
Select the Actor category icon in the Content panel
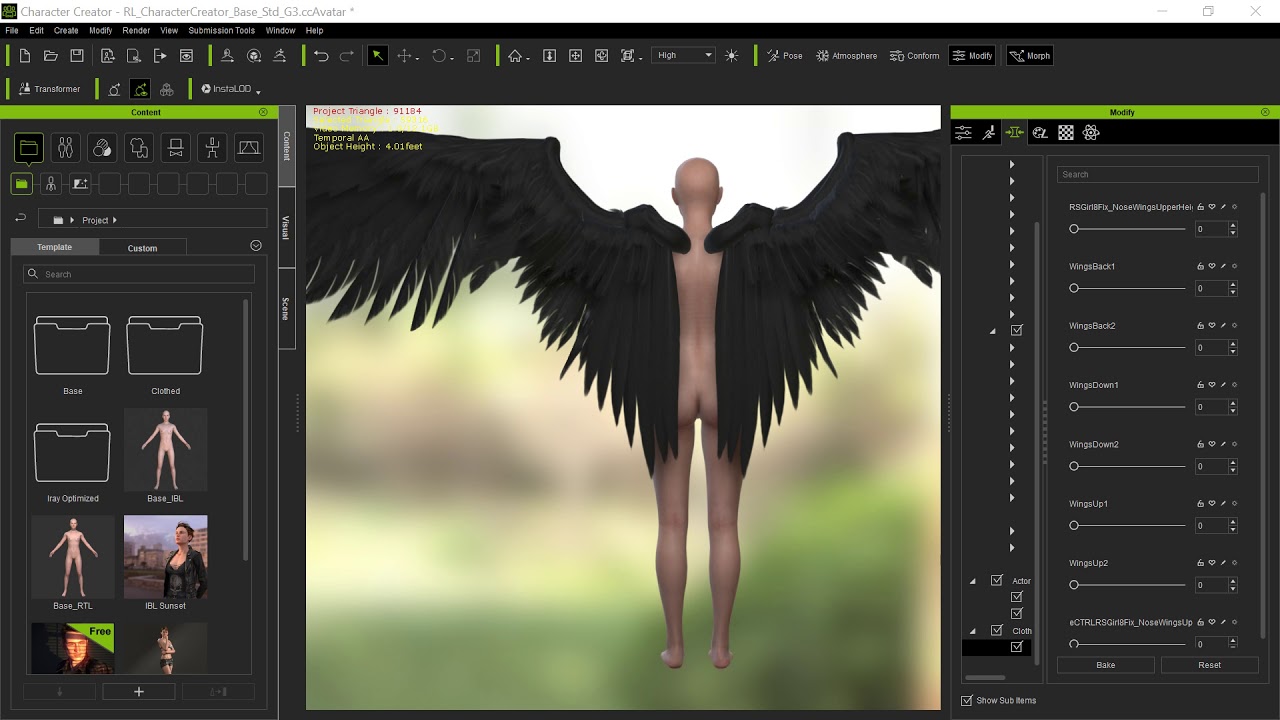pos(65,149)
